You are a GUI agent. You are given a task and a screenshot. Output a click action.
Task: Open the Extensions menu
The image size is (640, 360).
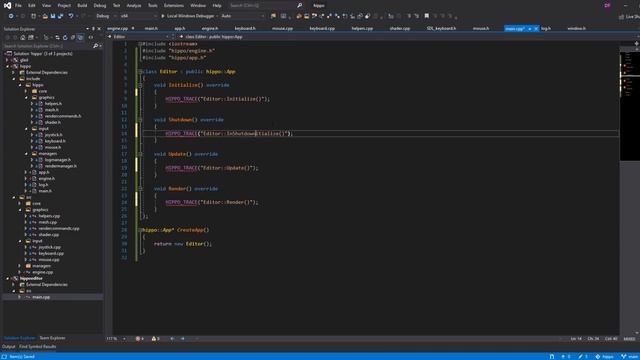(x=173, y=5)
